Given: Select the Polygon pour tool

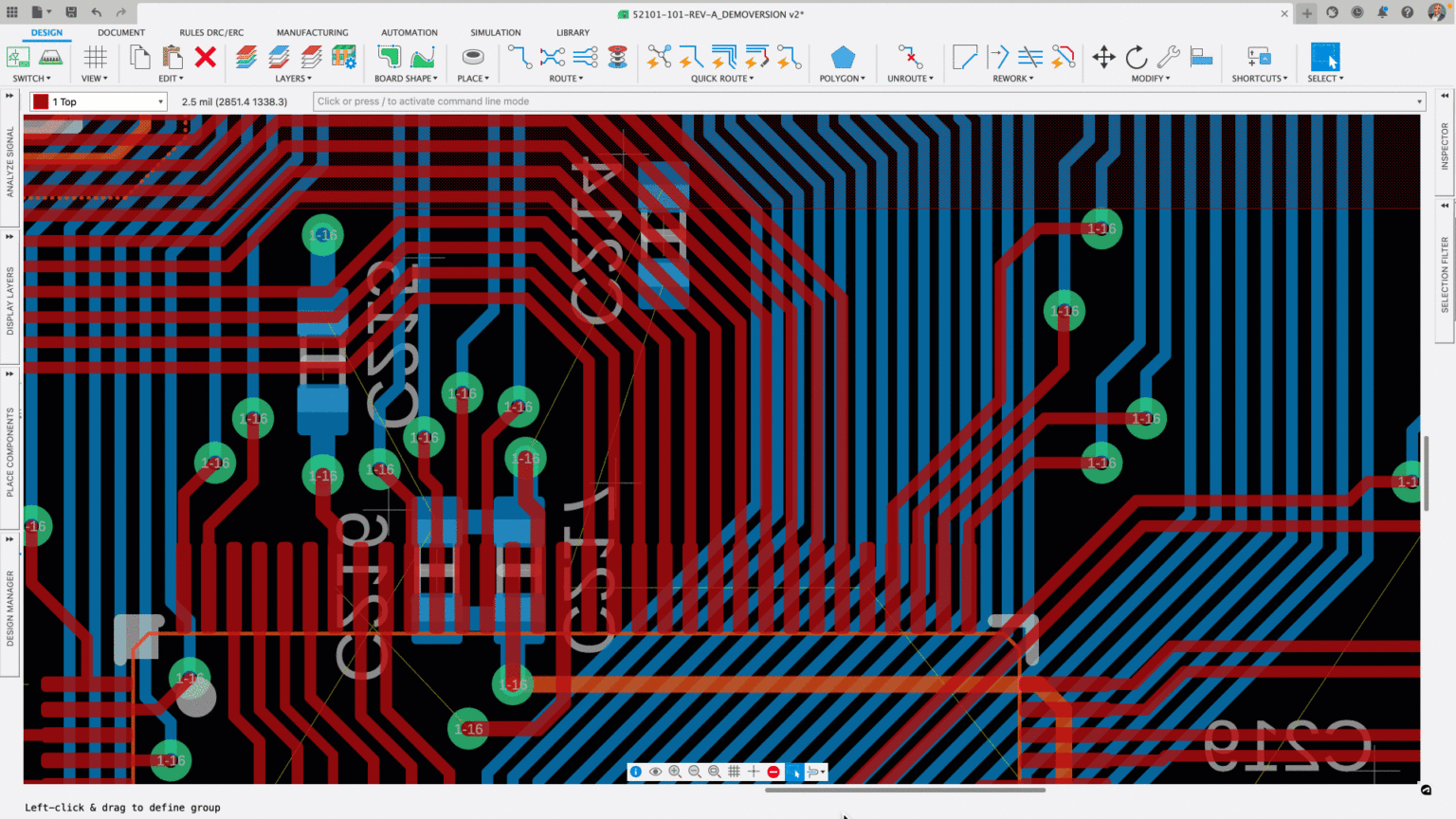Looking at the screenshot, I should 842,58.
